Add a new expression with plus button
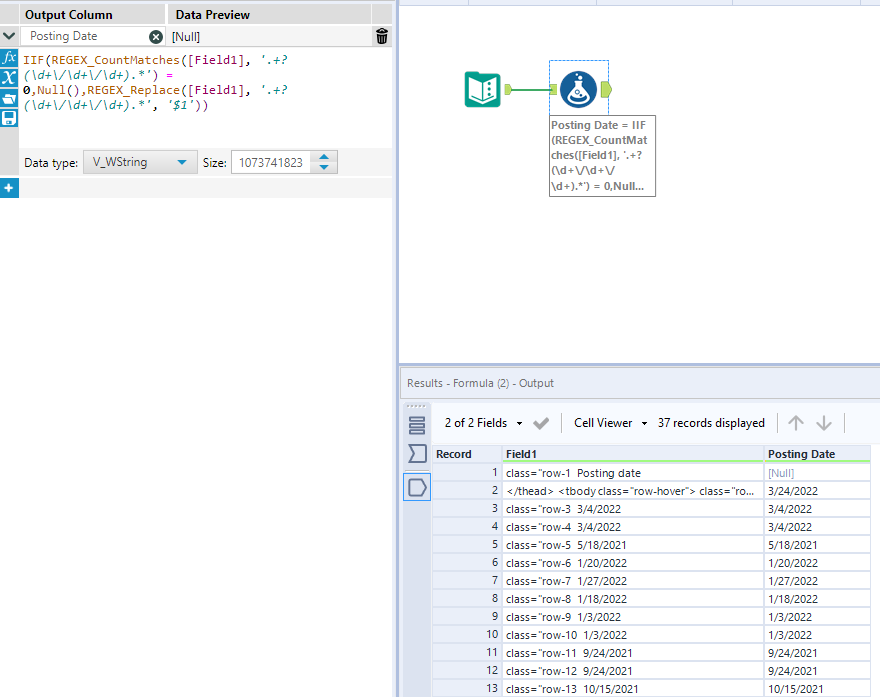Image resolution: width=880 pixels, height=697 pixels. click(9, 188)
